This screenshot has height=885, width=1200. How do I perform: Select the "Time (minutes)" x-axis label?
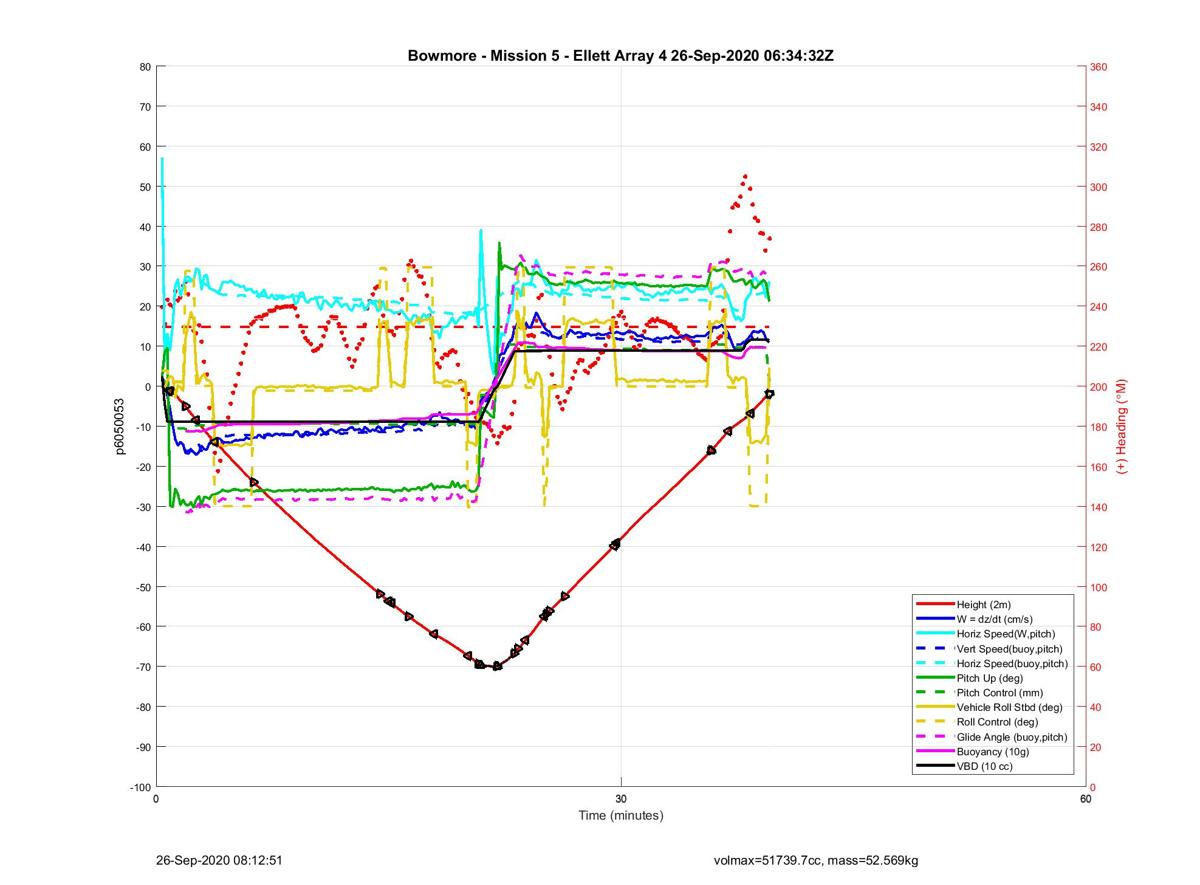point(621,815)
